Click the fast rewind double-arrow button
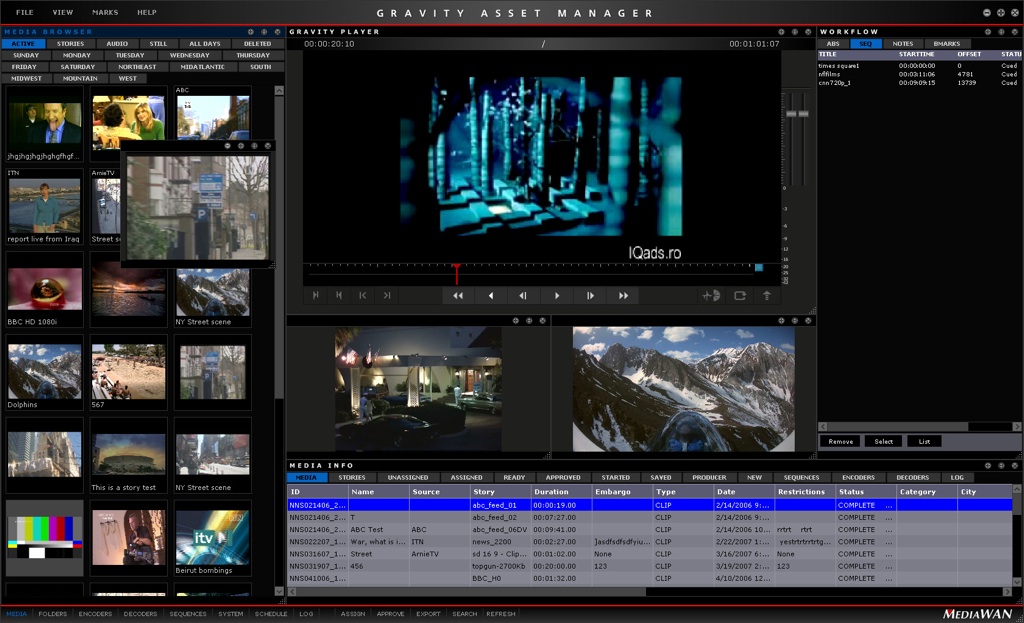 point(458,296)
